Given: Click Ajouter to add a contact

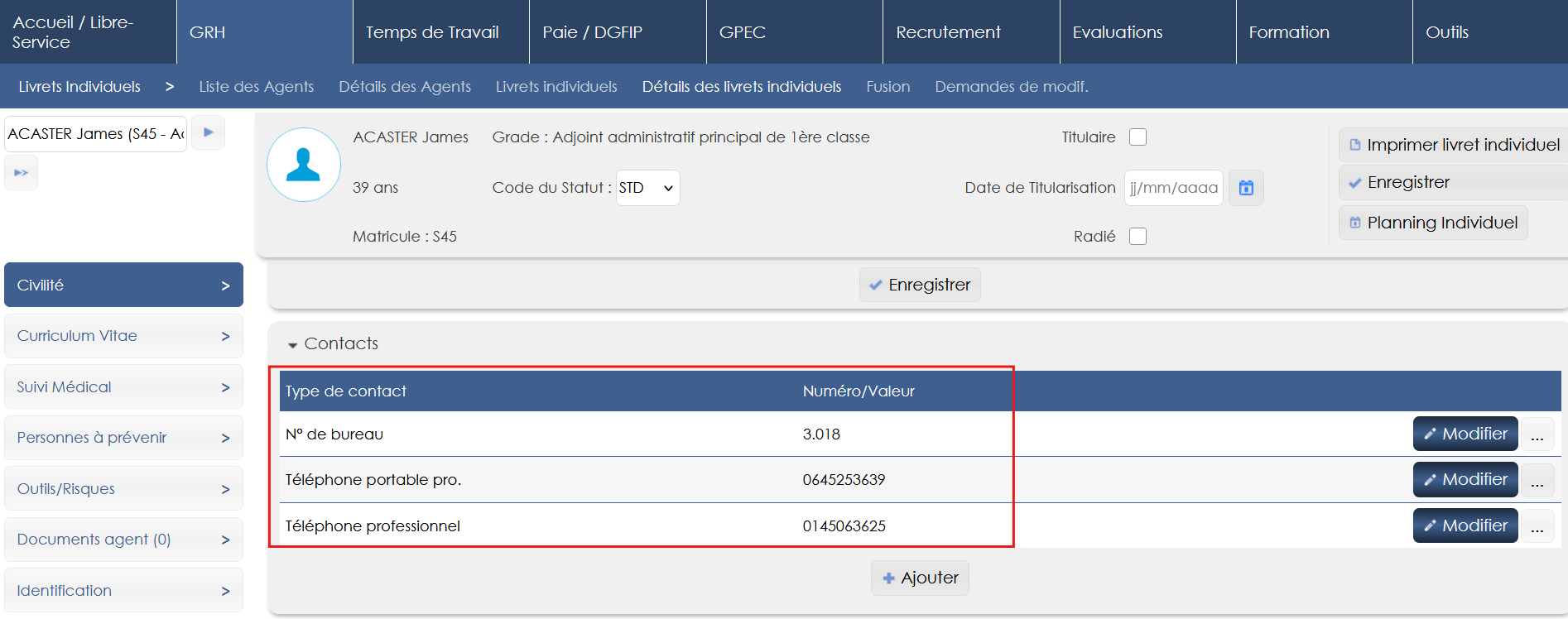Looking at the screenshot, I should tap(920, 578).
